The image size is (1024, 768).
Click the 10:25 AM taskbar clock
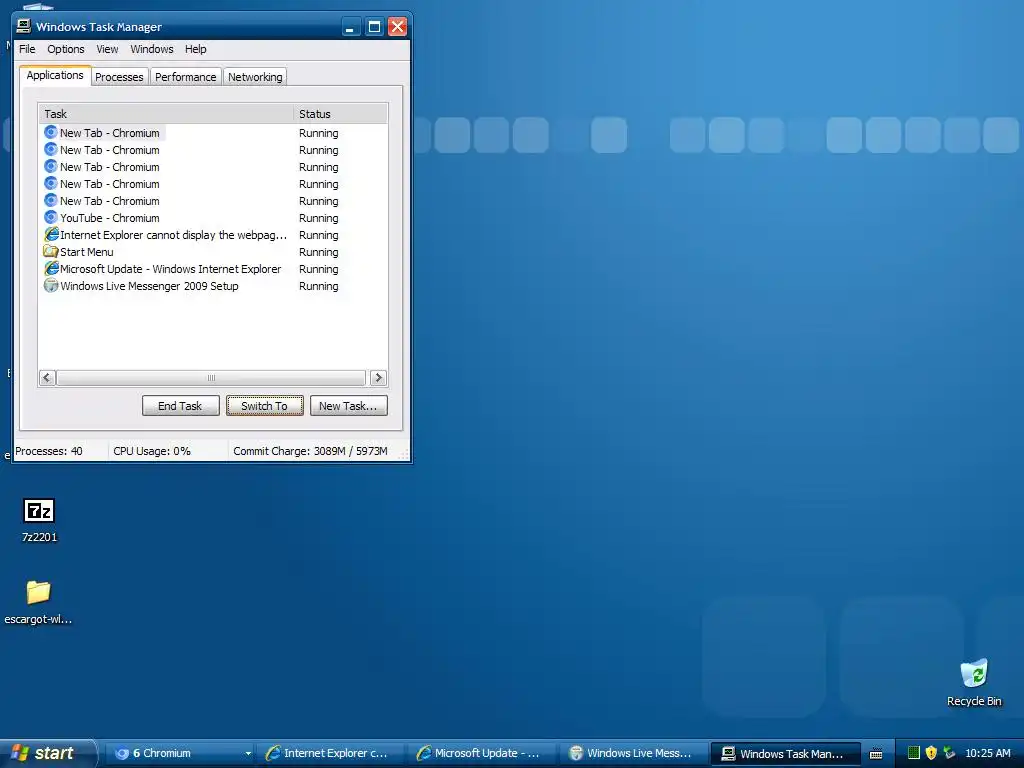(x=988, y=753)
